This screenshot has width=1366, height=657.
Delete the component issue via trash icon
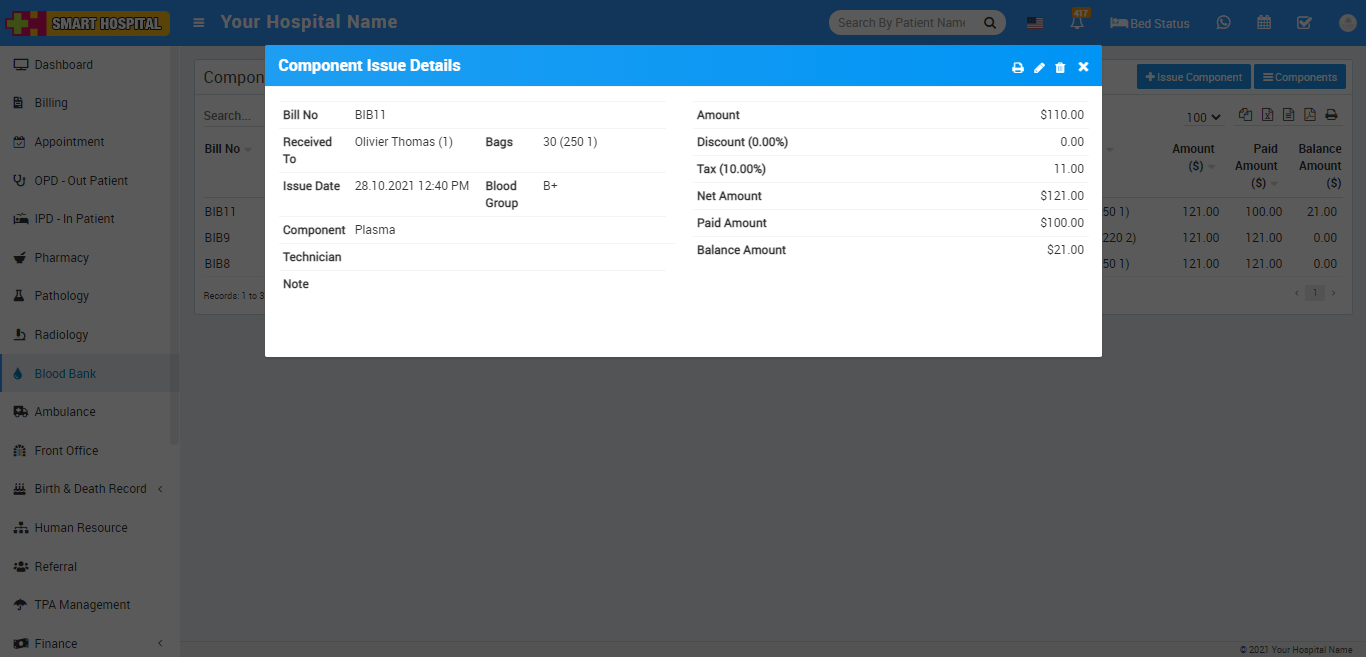1060,67
